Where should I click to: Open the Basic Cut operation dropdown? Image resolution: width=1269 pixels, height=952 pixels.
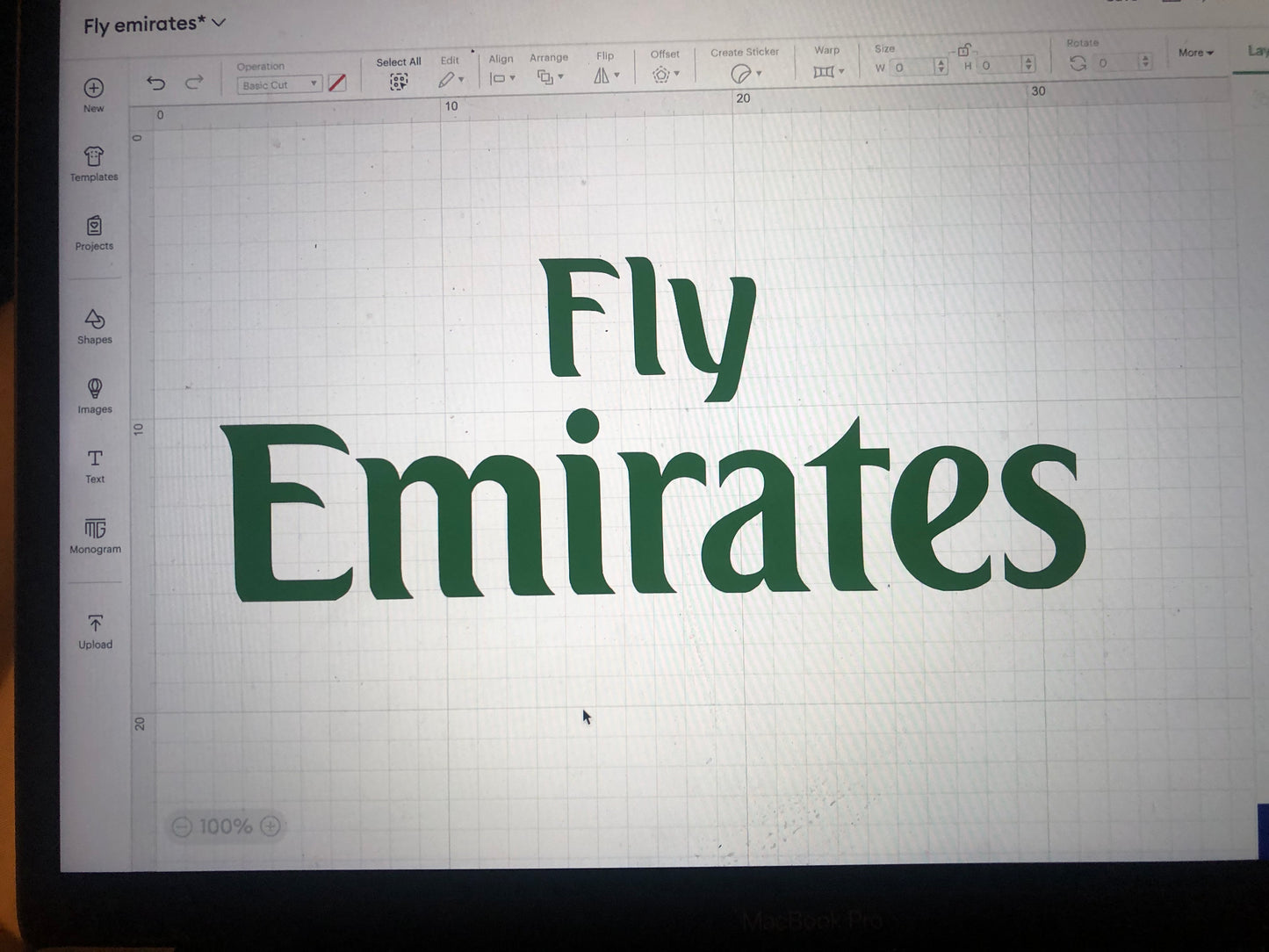coord(278,84)
